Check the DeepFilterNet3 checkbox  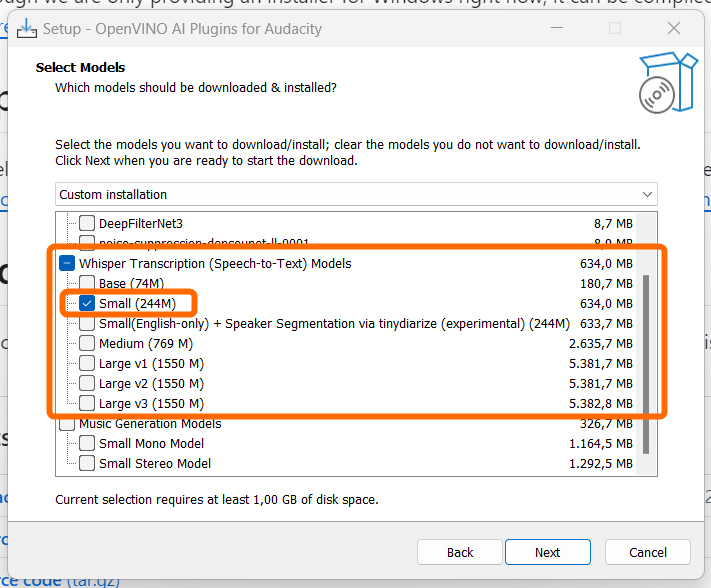click(x=87, y=223)
